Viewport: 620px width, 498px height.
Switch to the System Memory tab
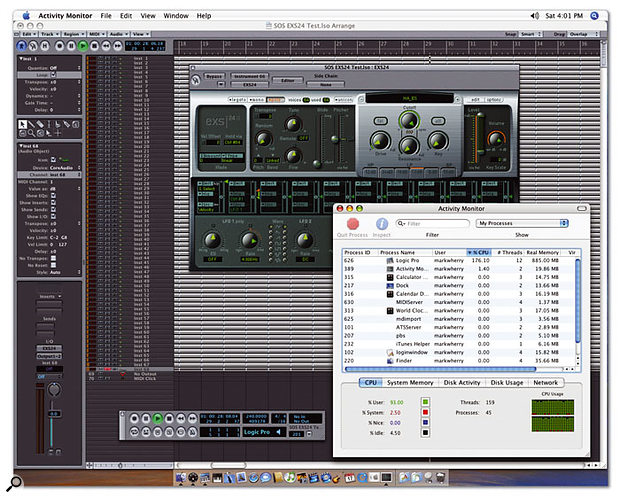(410, 382)
